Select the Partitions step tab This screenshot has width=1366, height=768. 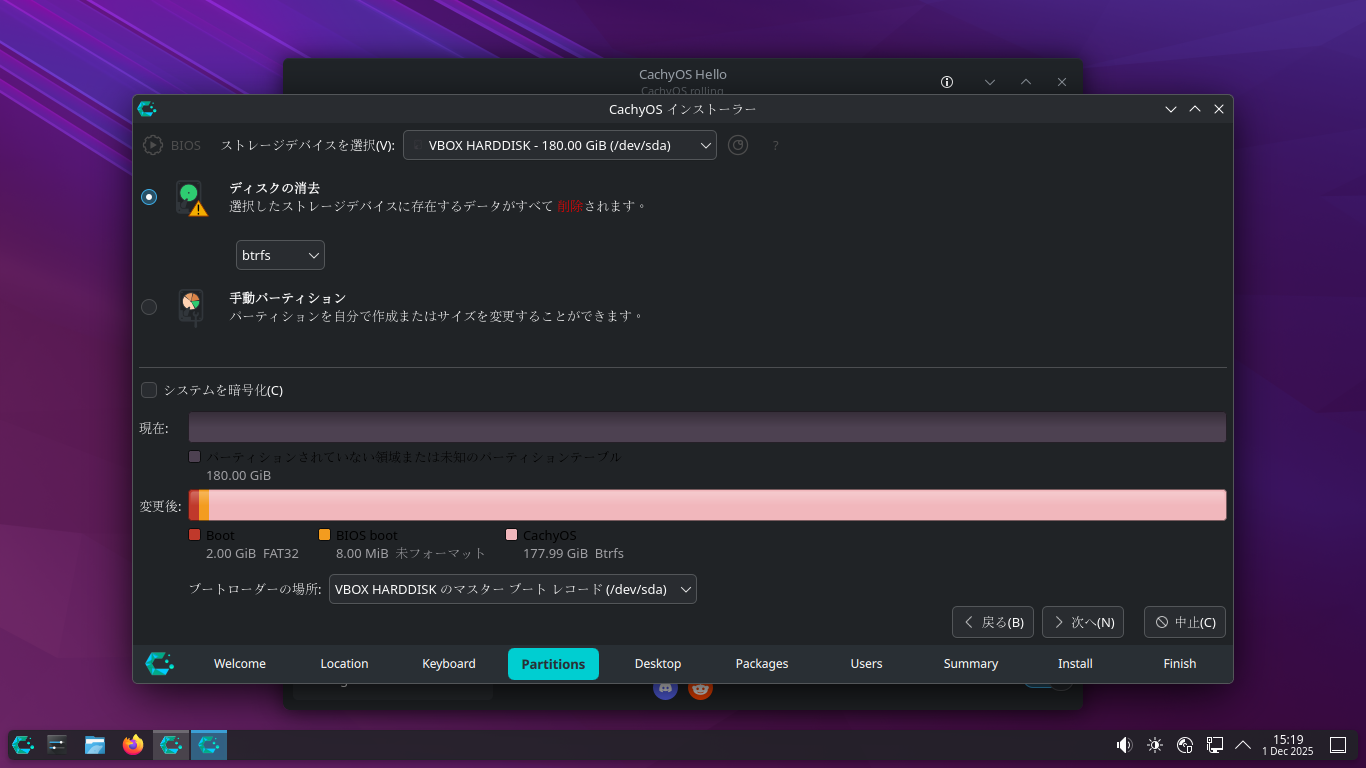tap(553, 664)
